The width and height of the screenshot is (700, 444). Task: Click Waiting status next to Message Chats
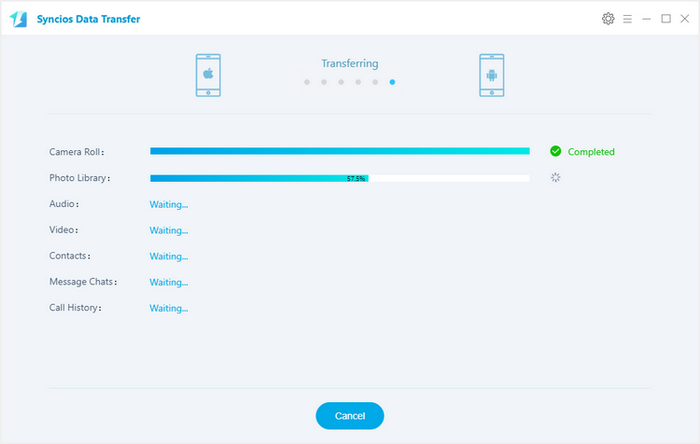[x=168, y=283]
